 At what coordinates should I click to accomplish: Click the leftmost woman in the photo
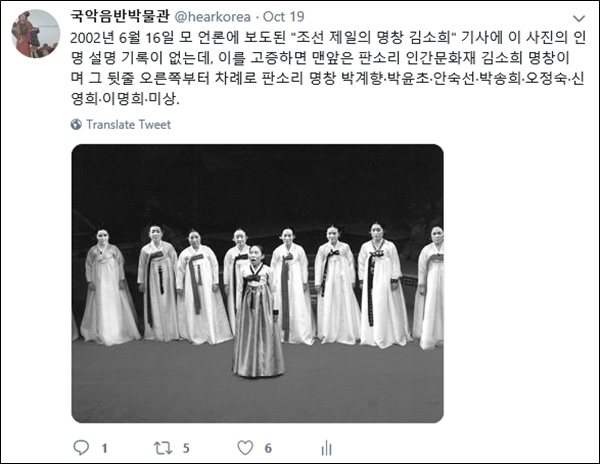(x=108, y=286)
